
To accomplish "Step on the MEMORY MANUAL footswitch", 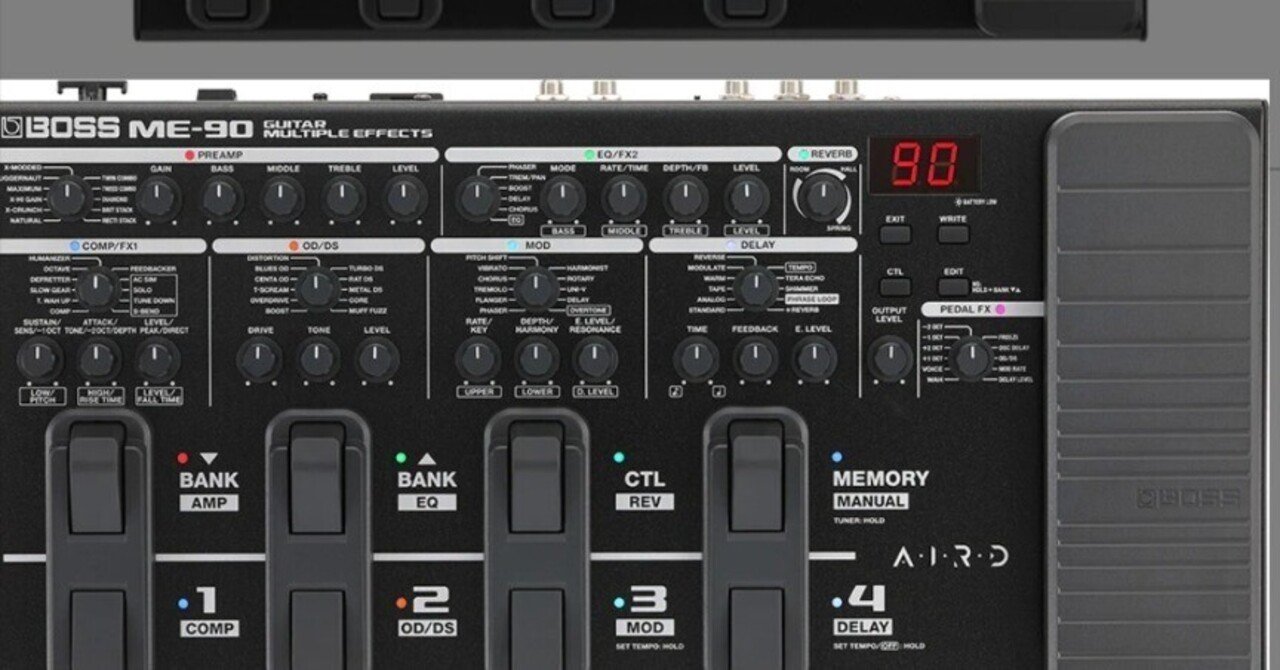I will (755, 477).
